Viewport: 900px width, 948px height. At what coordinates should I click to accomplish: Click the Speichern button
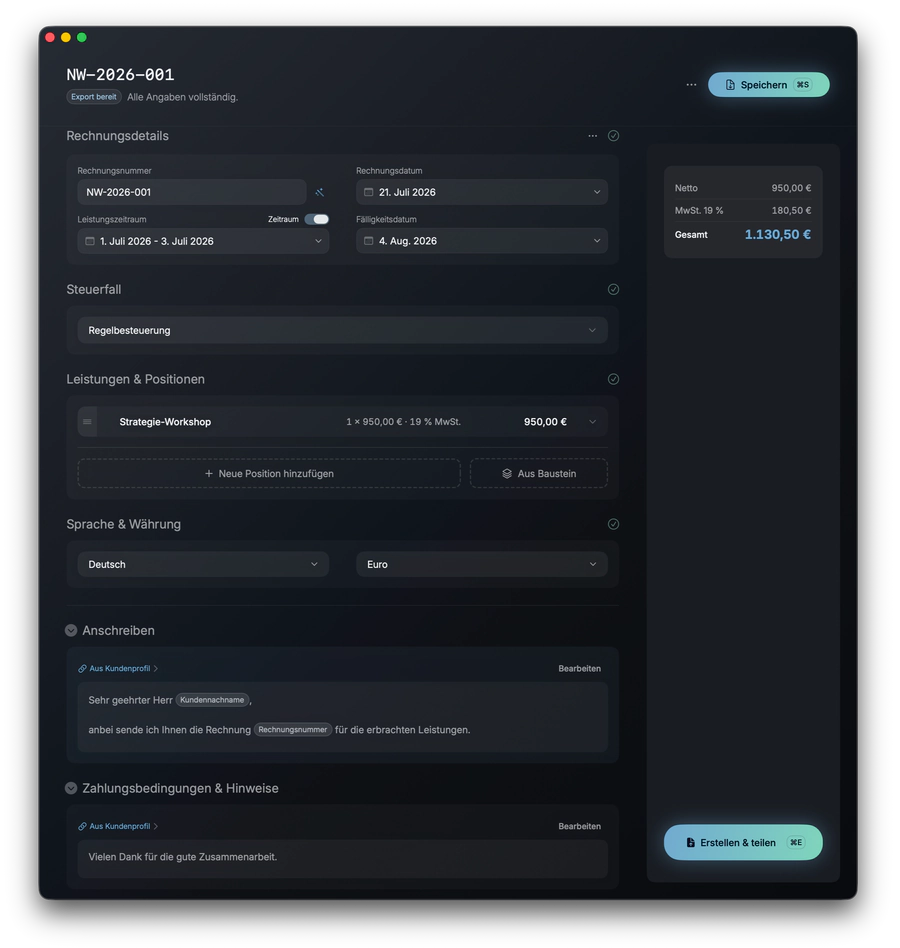[768, 85]
